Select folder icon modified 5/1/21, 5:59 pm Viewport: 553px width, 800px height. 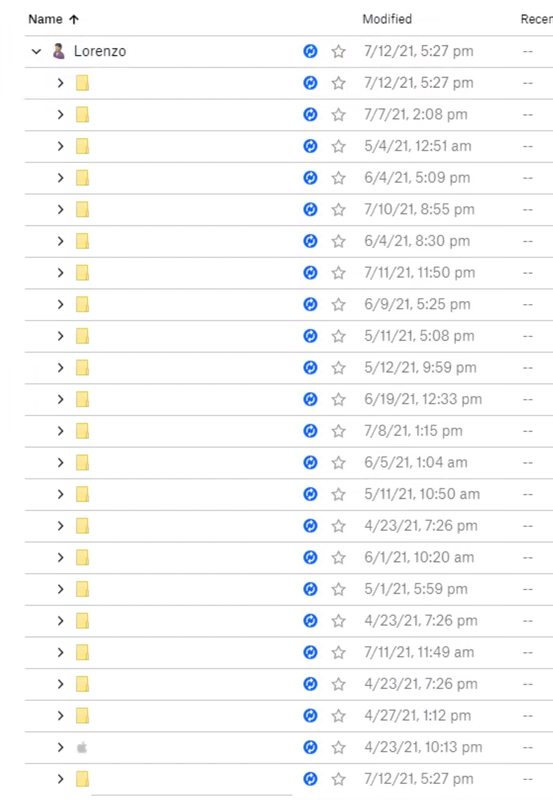tap(82, 589)
